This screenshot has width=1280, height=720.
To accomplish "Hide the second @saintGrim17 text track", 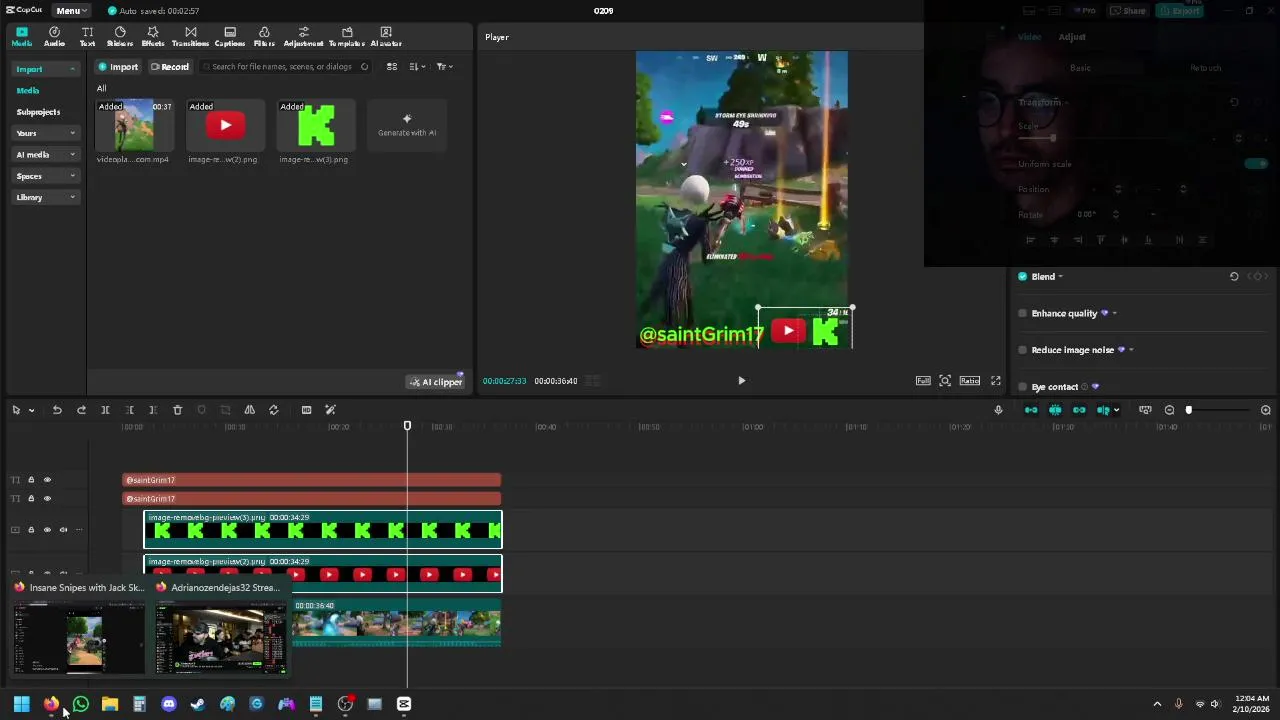I will (46, 498).
